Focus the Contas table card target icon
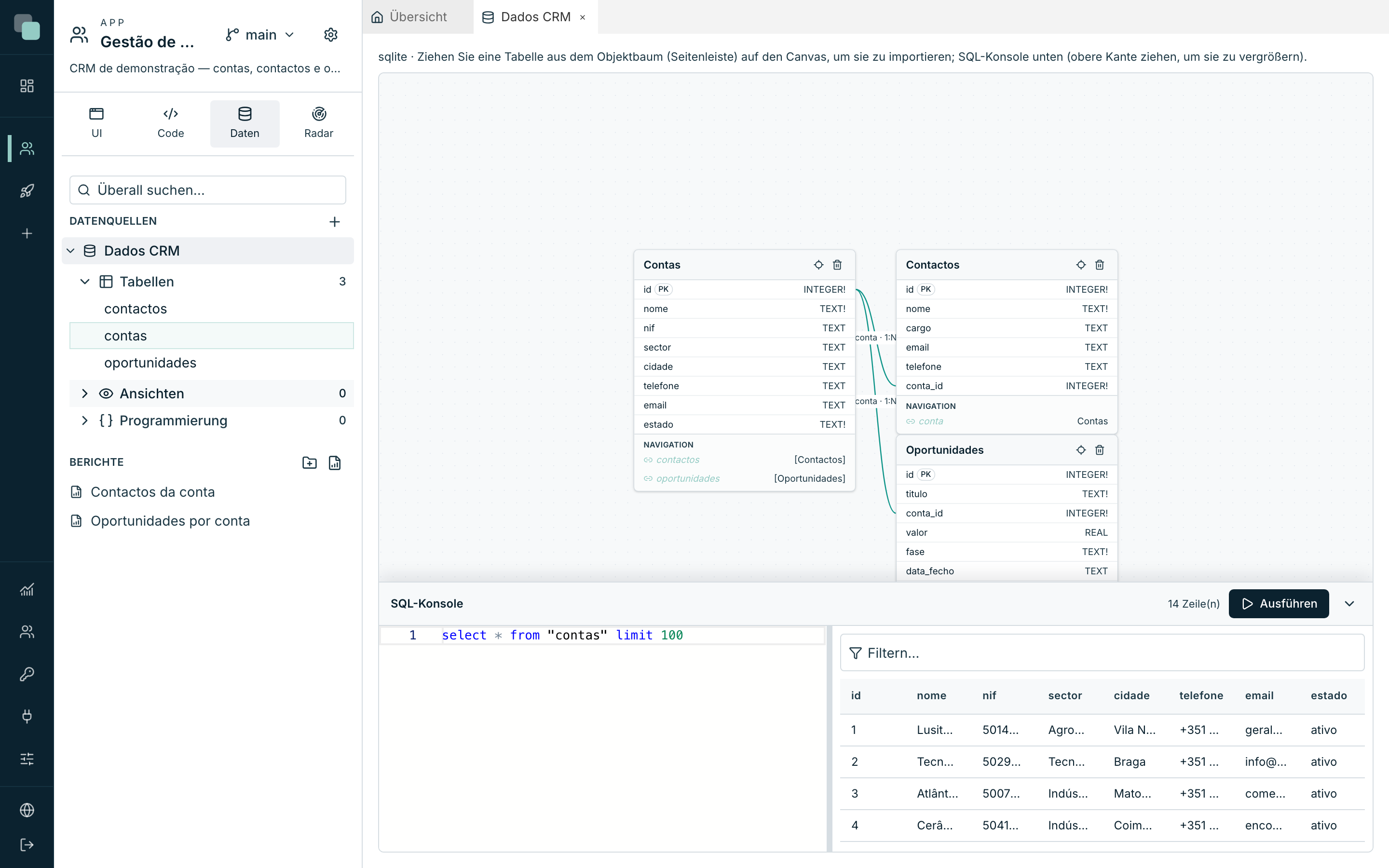 point(818,265)
